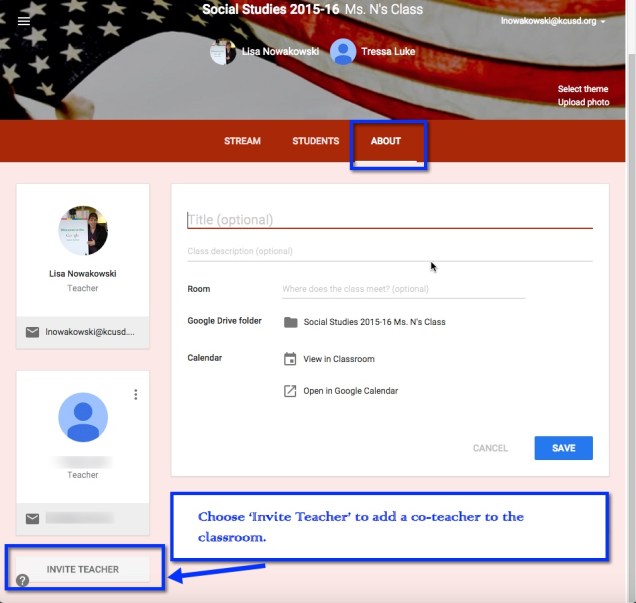Open the hamburger main menu

[24, 21]
